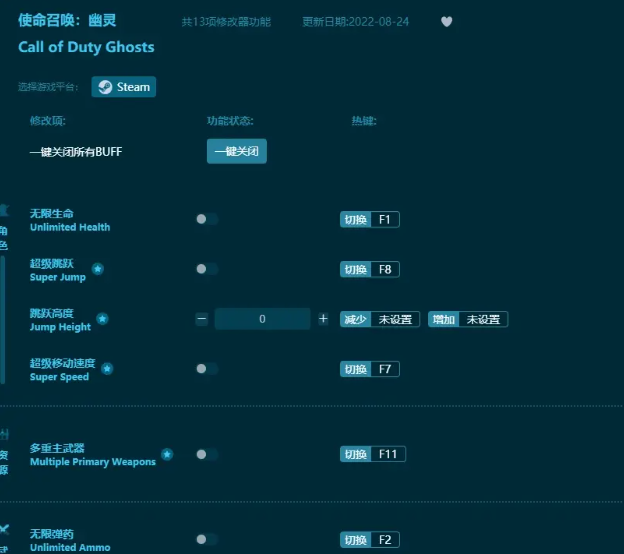The height and width of the screenshot is (554, 624).
Task: Set Super Jump F8 hotkey
Action: point(370,269)
